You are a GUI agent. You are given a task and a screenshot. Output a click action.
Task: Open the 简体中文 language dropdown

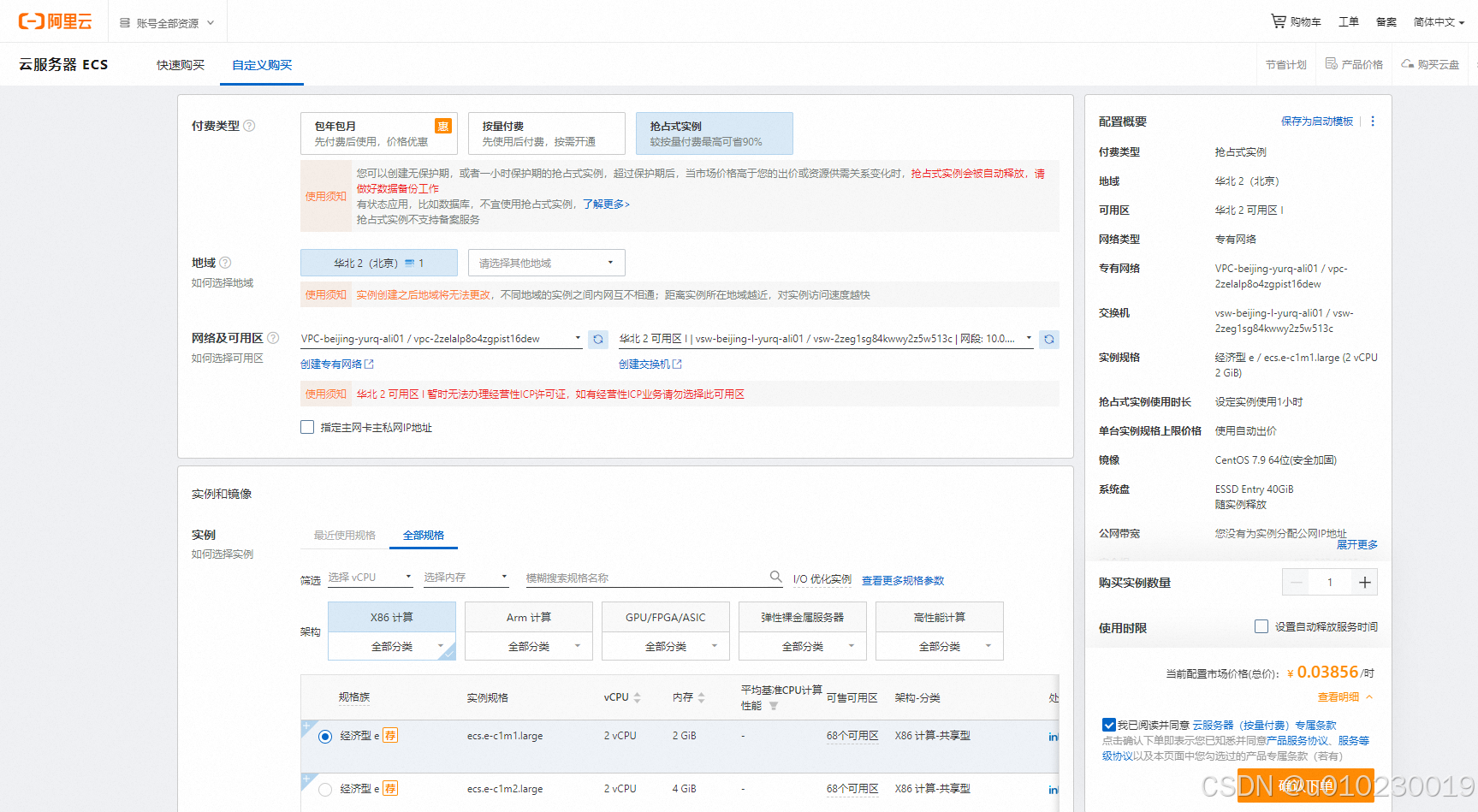(x=1439, y=22)
